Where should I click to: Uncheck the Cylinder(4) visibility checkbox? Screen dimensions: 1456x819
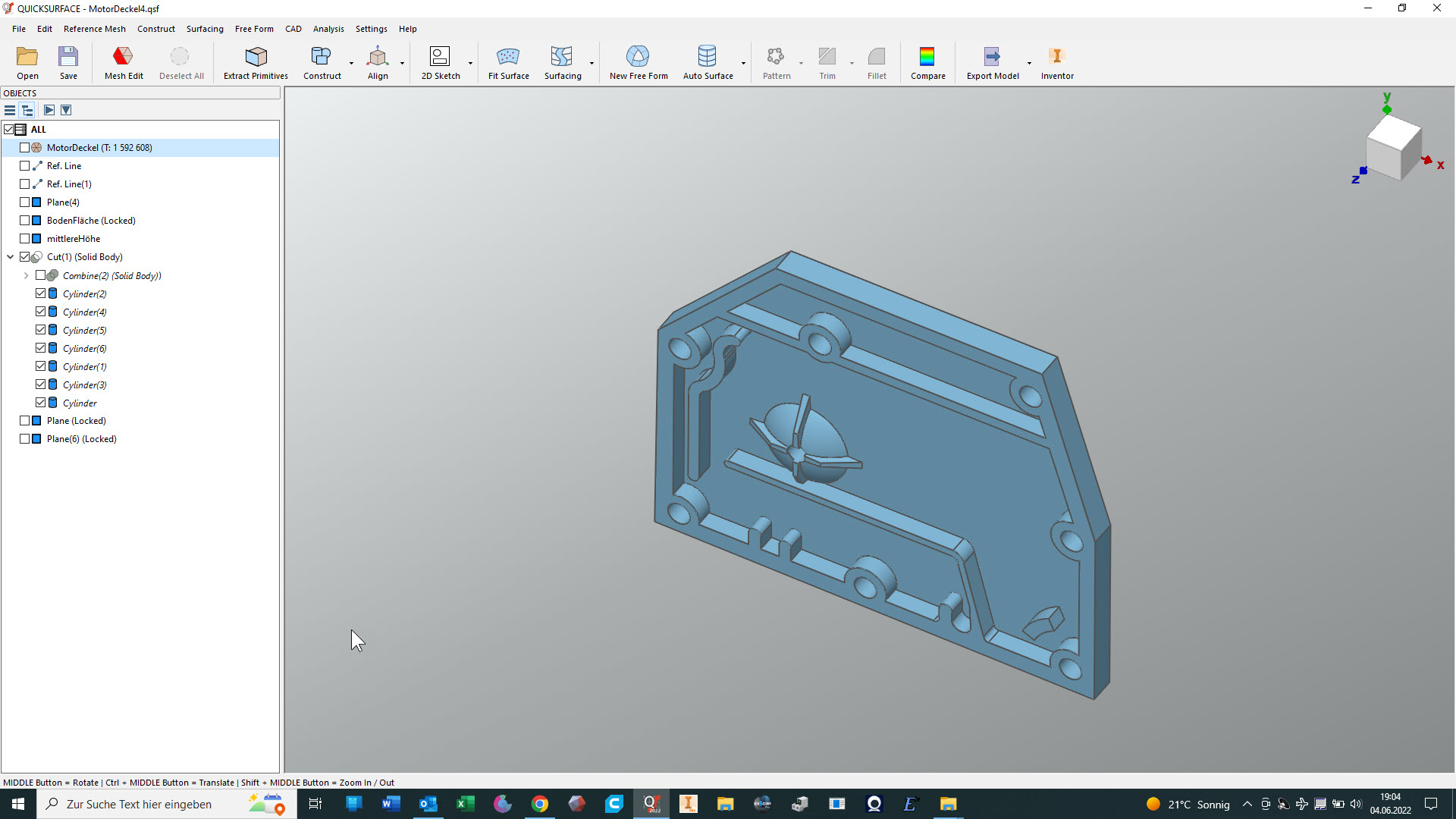tap(41, 312)
